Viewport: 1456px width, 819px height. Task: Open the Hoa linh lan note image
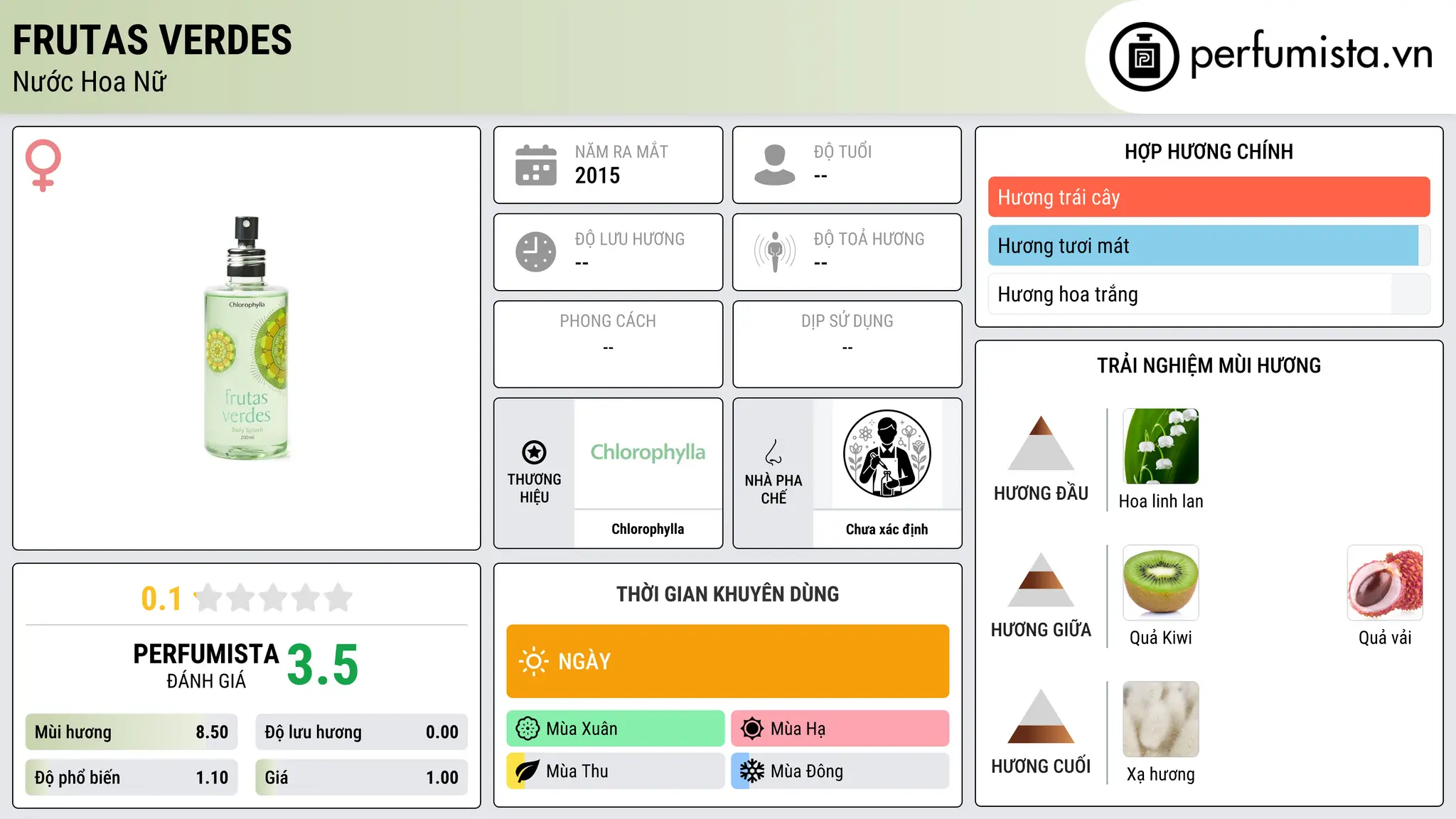[1161, 446]
